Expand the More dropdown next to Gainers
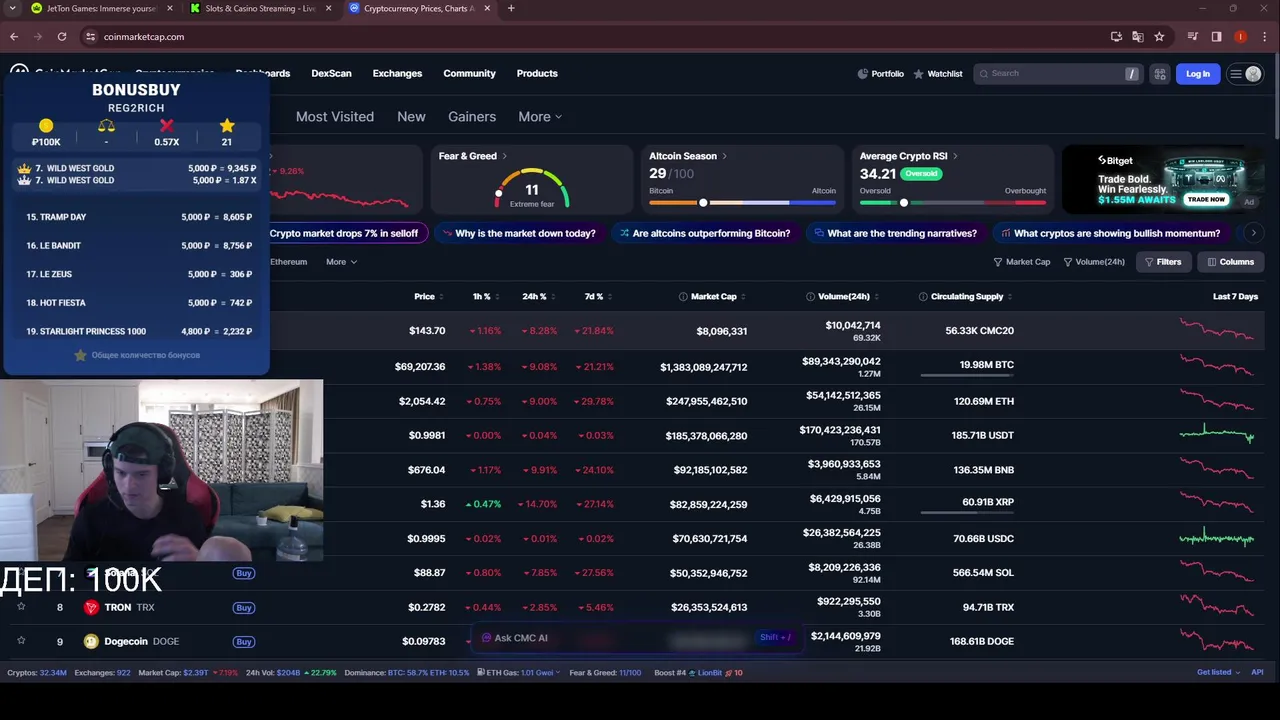Image resolution: width=1280 pixels, height=720 pixels. pos(540,116)
